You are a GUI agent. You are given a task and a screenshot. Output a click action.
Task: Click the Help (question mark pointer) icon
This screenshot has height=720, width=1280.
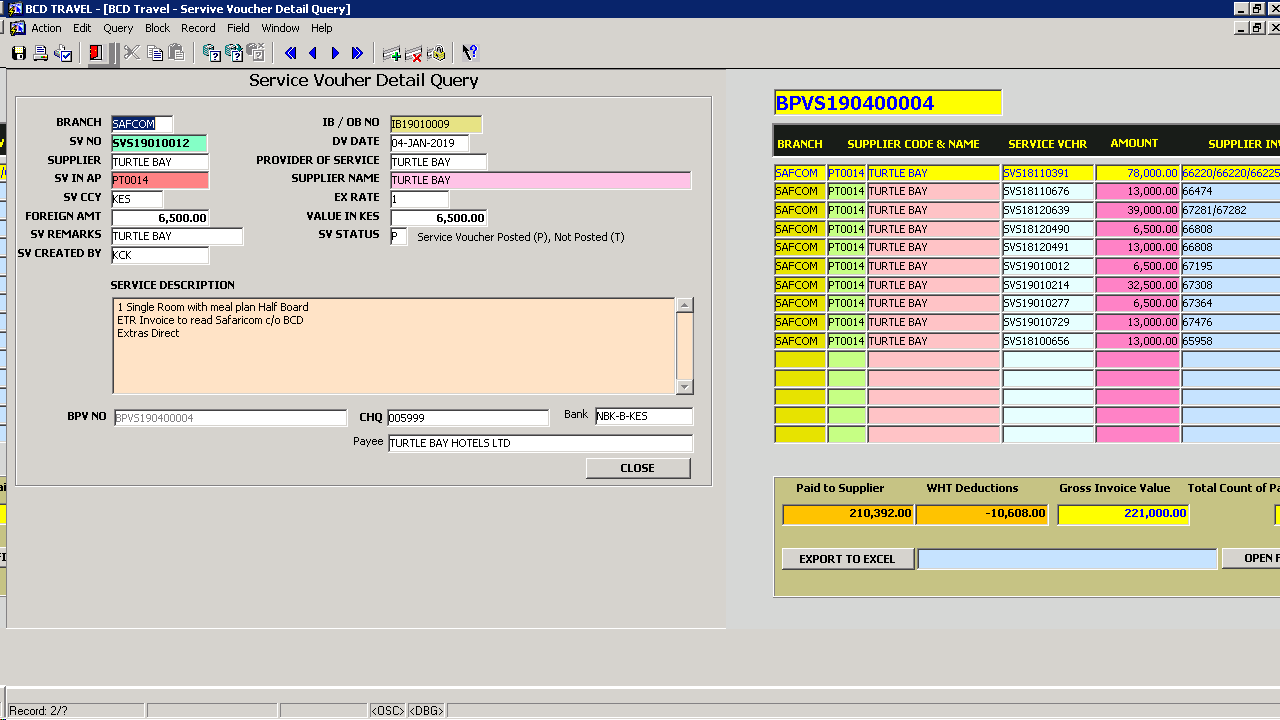click(470, 53)
